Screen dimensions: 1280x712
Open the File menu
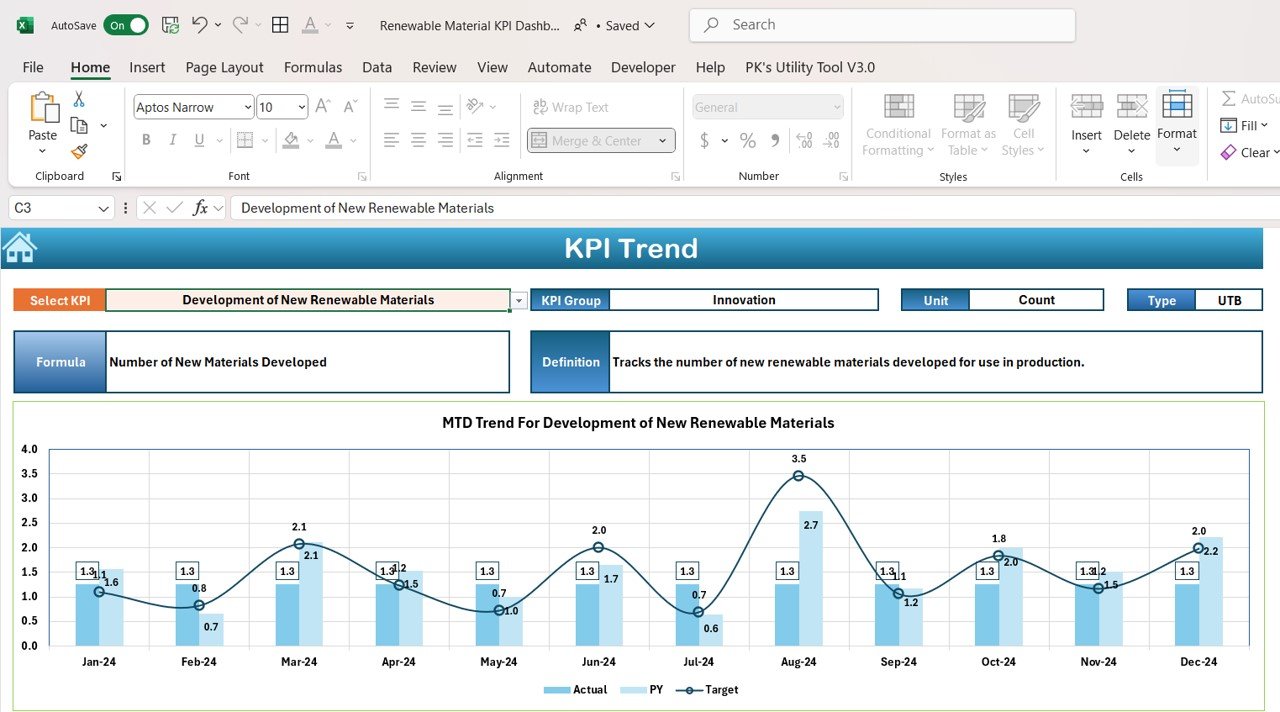click(x=33, y=67)
